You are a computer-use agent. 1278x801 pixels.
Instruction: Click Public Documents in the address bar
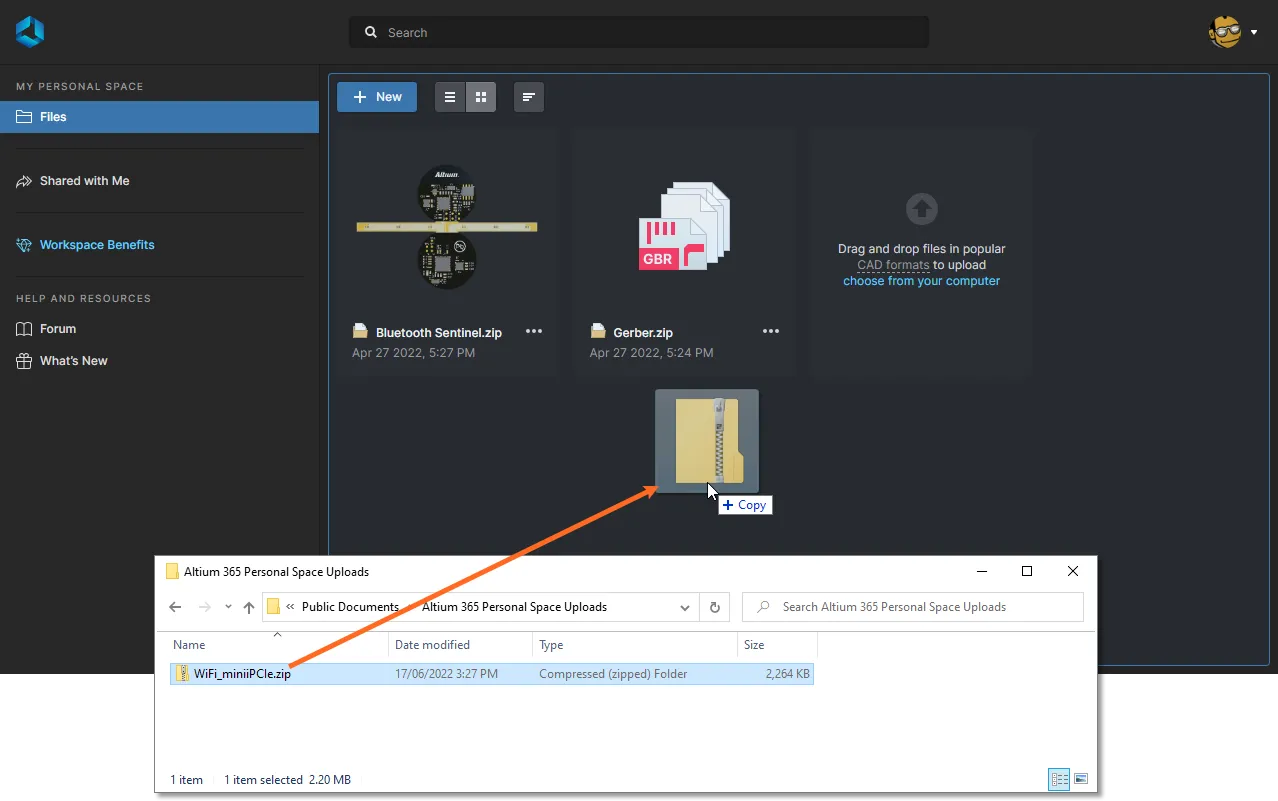pos(350,607)
